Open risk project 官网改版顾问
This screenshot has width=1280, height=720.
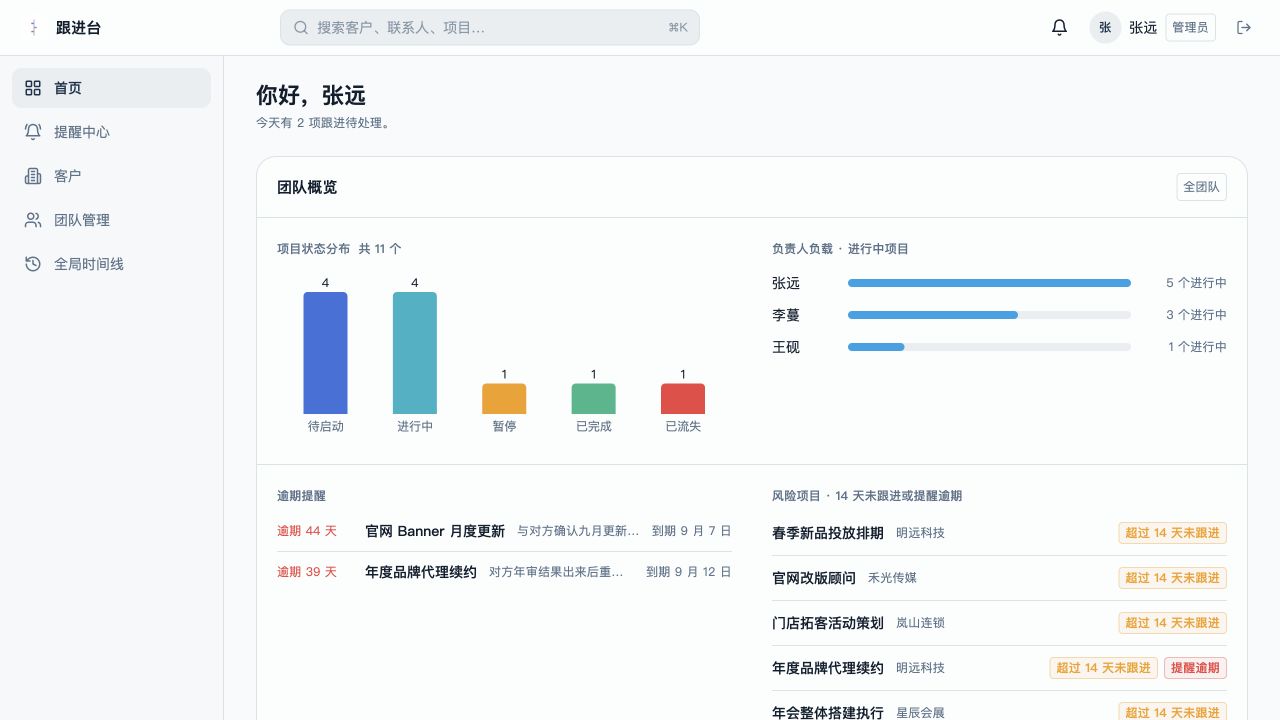pyautogui.click(x=999, y=578)
